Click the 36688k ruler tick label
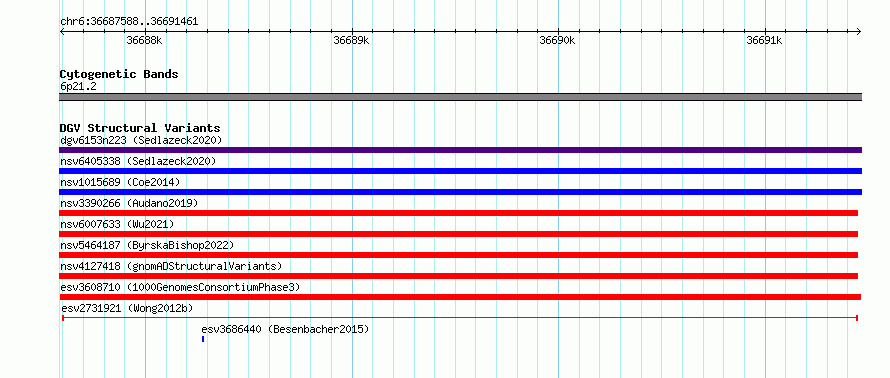Image resolution: width=890 pixels, height=378 pixels. (145, 40)
